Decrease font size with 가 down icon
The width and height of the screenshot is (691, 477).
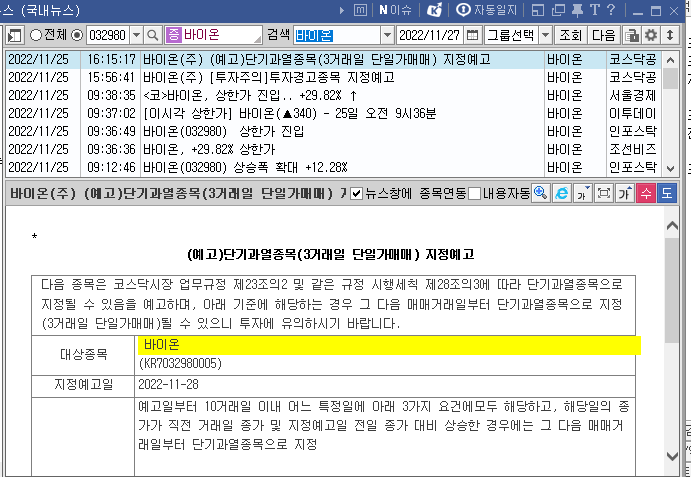583,193
